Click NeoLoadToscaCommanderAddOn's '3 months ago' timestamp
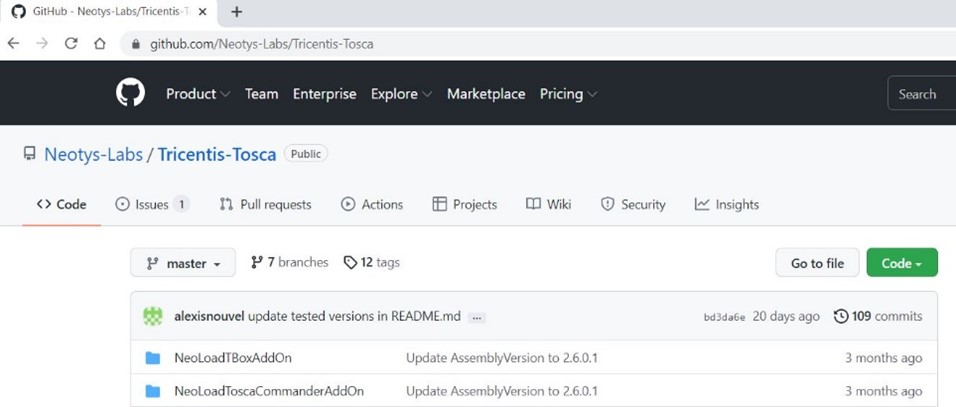The image size is (956, 407). click(883, 391)
